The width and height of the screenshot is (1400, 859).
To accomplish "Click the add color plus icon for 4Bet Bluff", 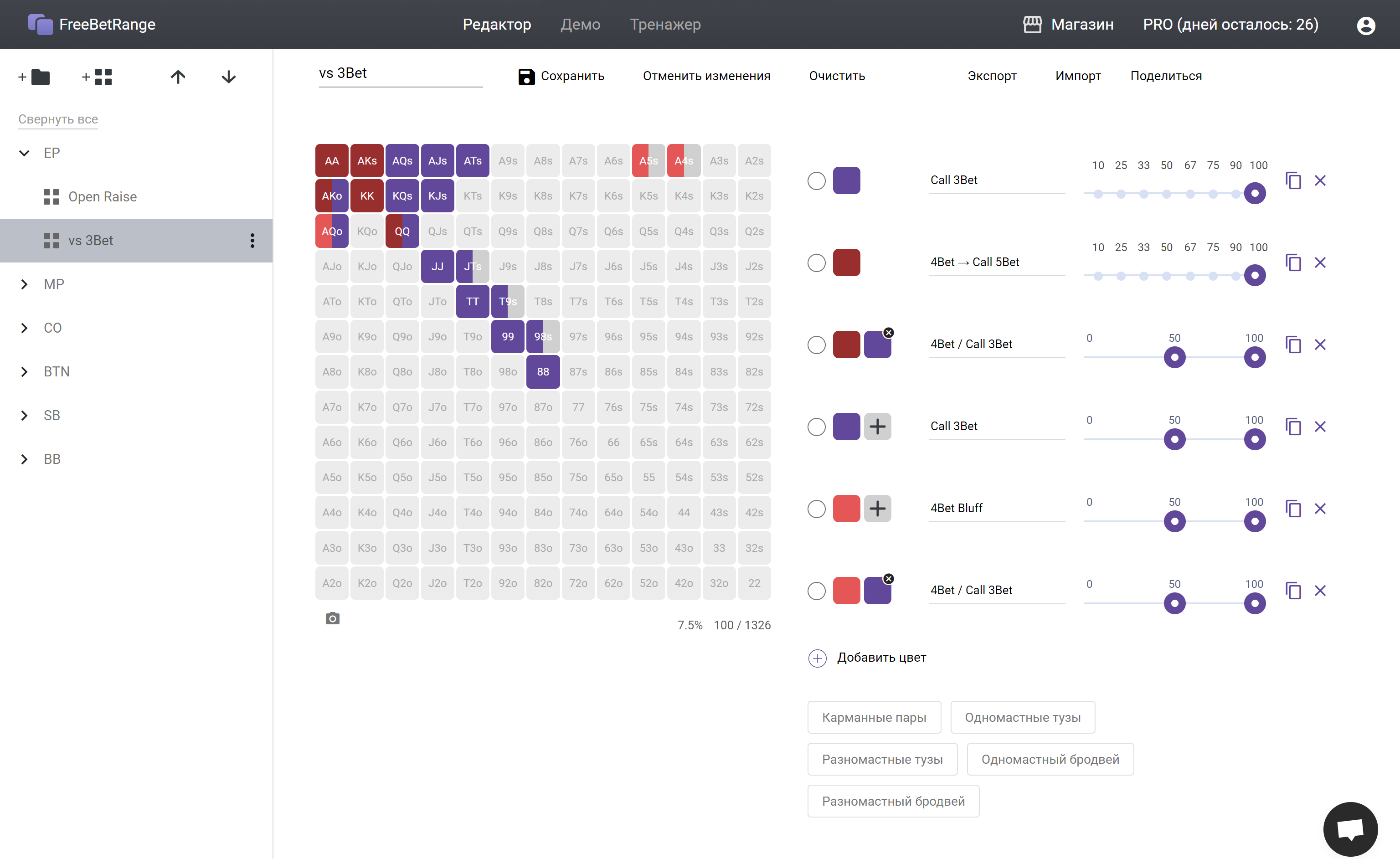I will [876, 508].
